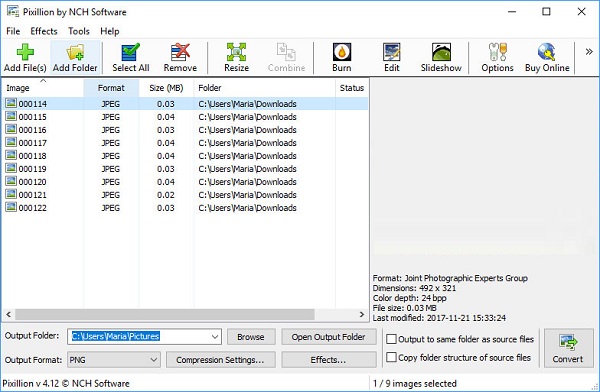Click the Effects... button

pos(328,360)
